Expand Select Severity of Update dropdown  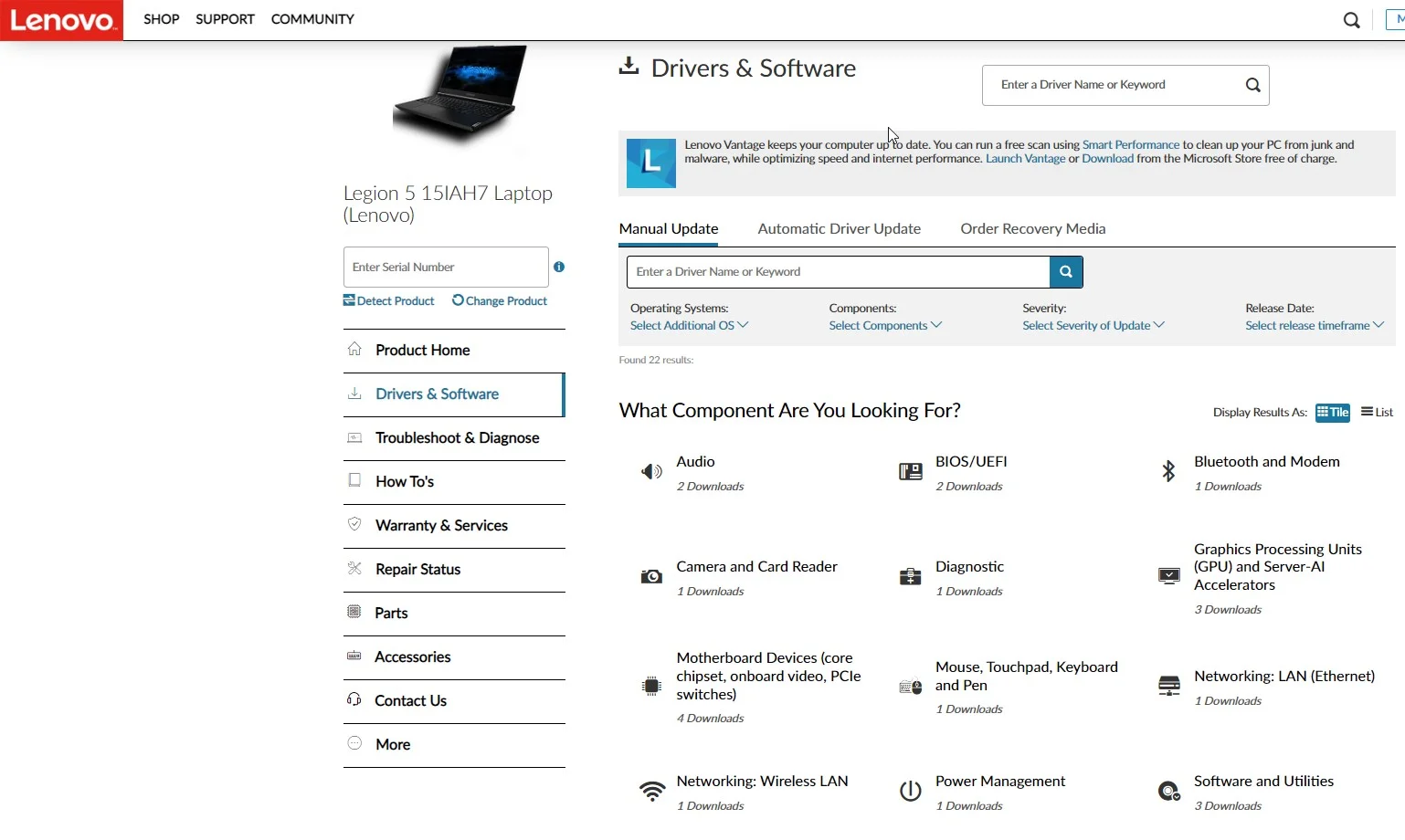pyautogui.click(x=1093, y=326)
